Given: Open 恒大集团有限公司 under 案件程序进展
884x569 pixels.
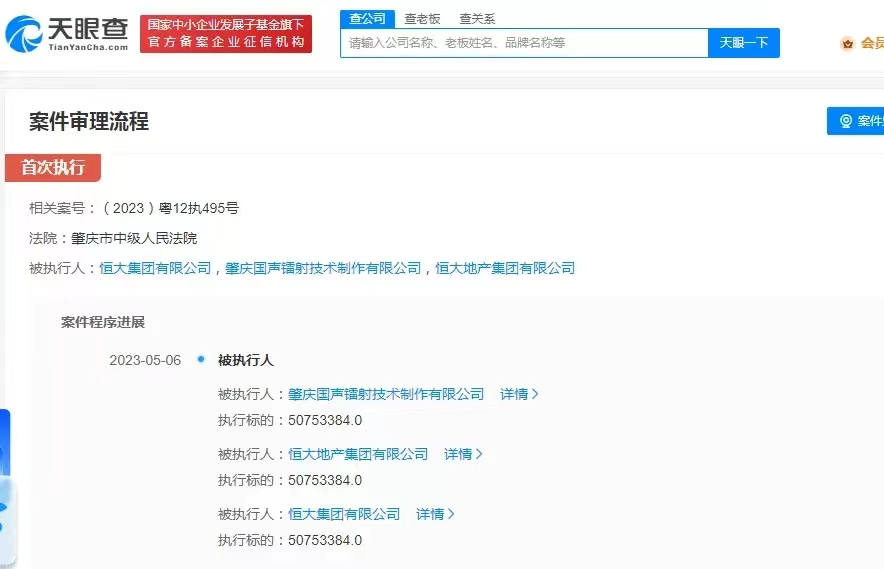Looking at the screenshot, I should tap(344, 514).
